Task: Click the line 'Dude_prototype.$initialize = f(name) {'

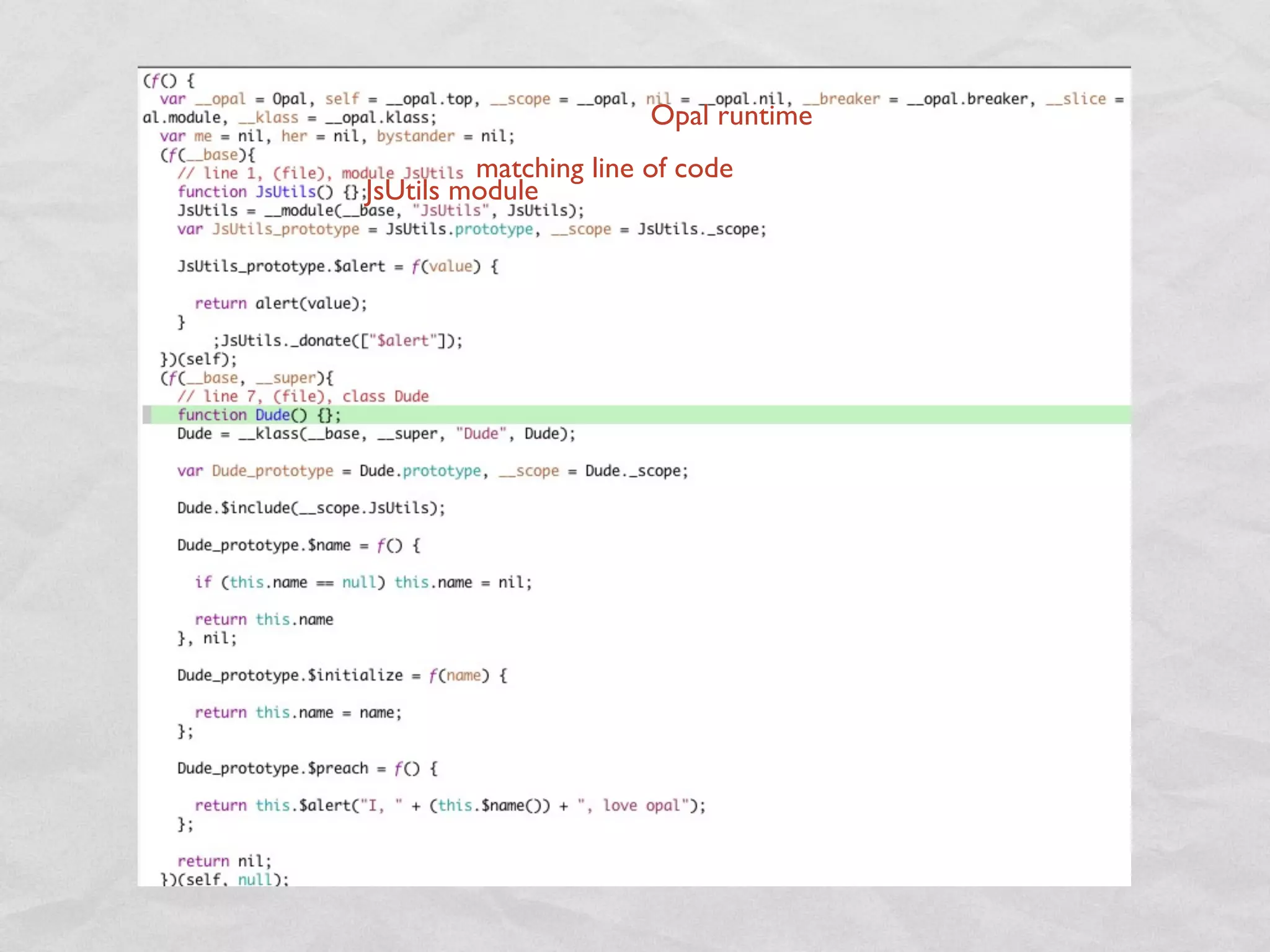Action: point(342,675)
